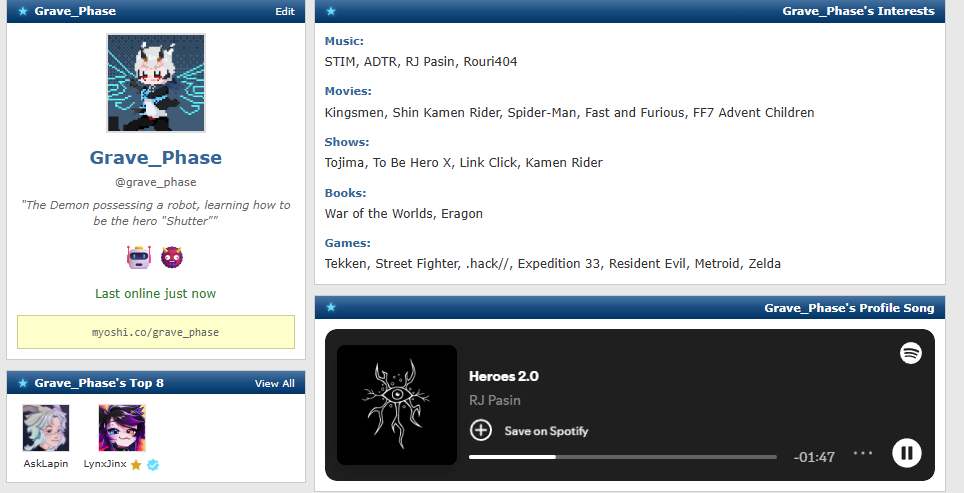
Task: Click the Heroes 2.0 album cover
Action: tap(397, 405)
